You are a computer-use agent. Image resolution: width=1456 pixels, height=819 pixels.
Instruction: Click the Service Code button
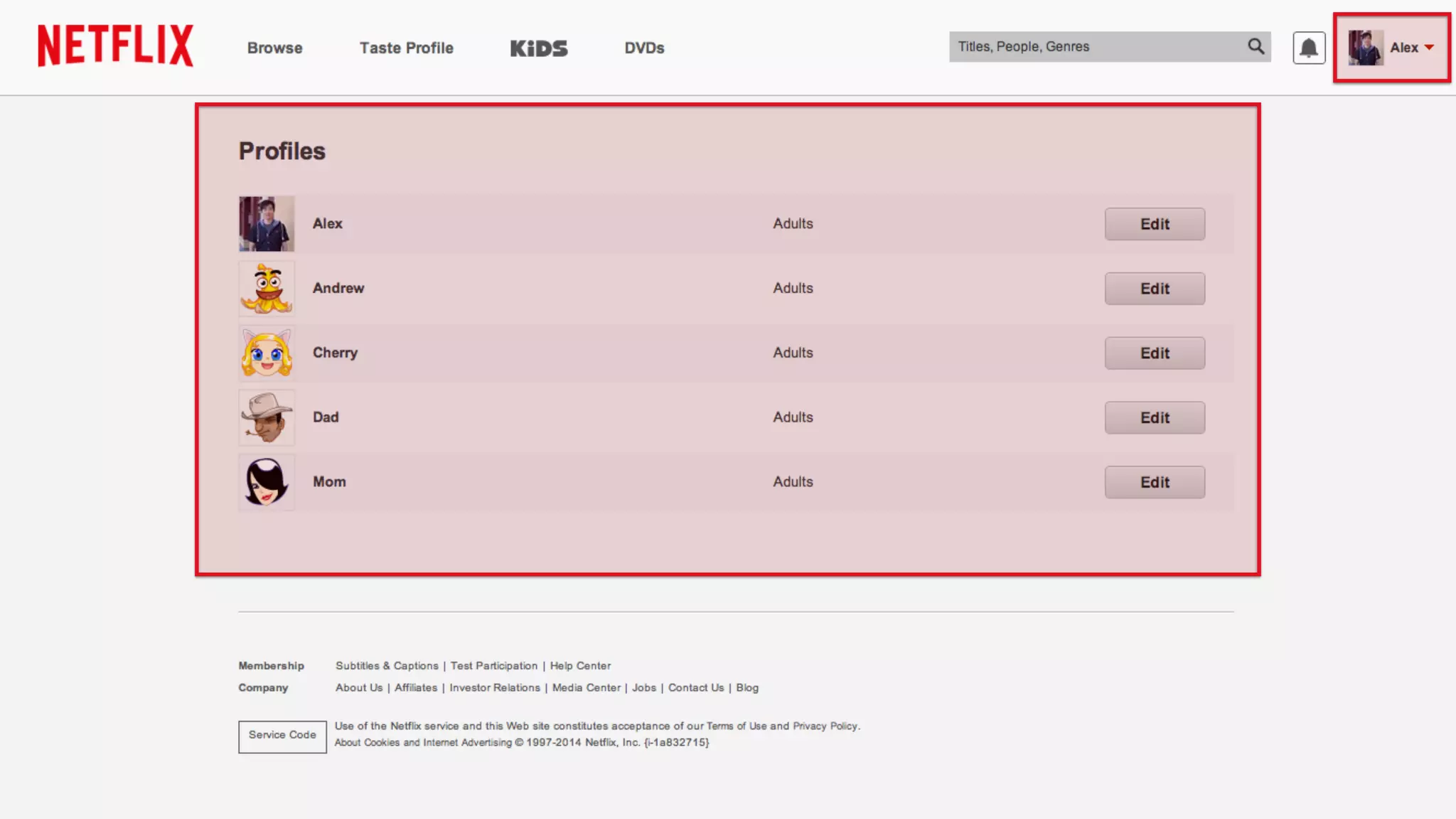click(282, 736)
